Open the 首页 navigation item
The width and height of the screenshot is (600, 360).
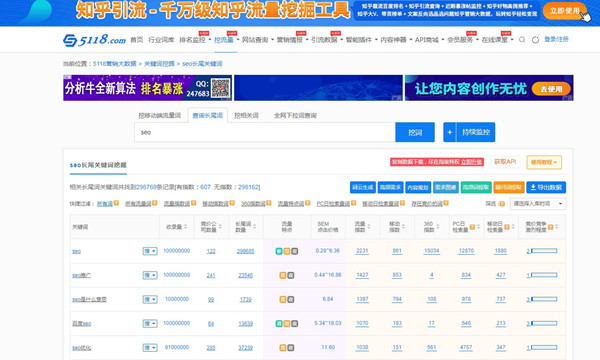coord(137,40)
